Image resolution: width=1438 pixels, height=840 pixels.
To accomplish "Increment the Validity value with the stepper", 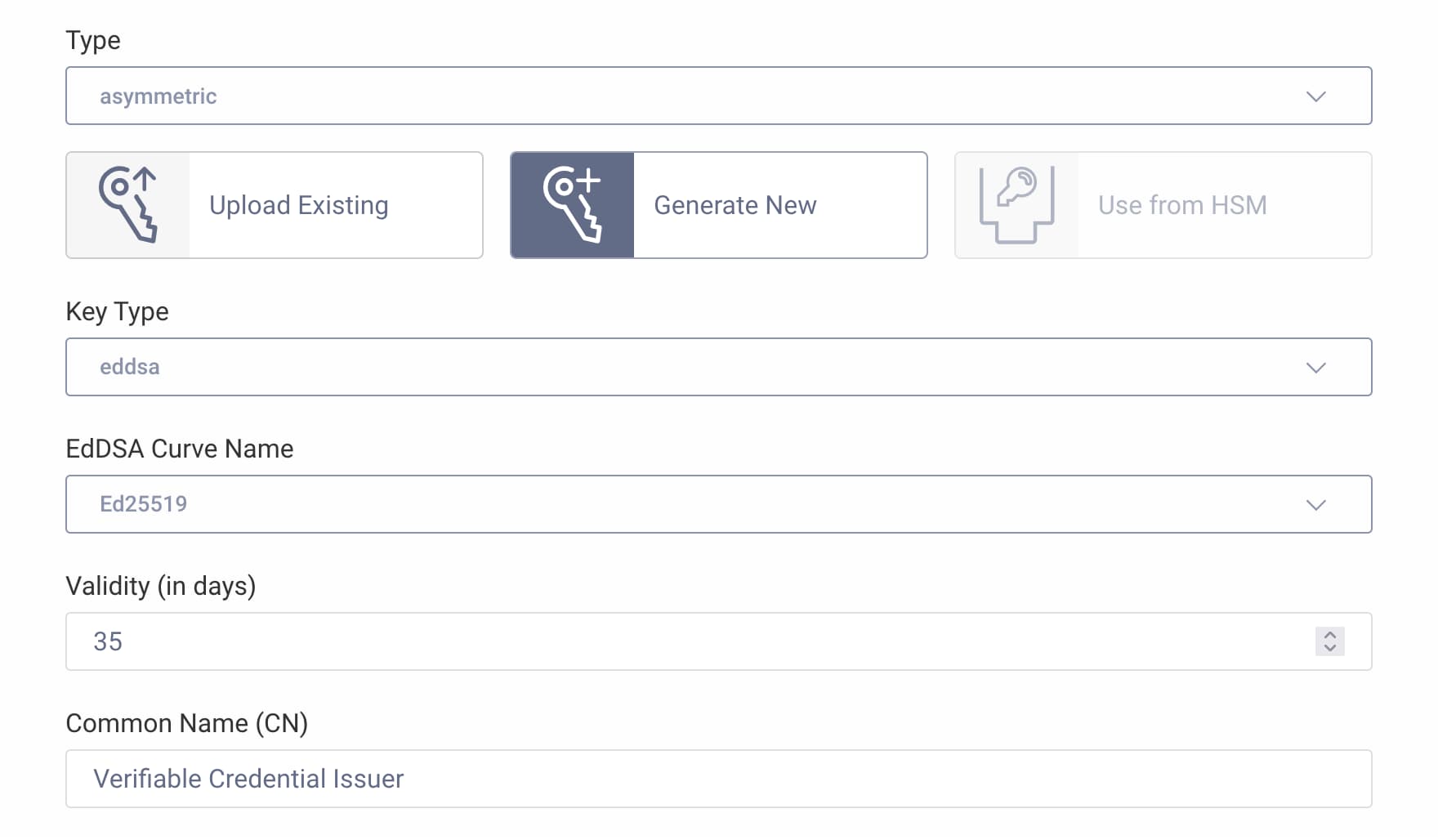I will point(1329,636).
